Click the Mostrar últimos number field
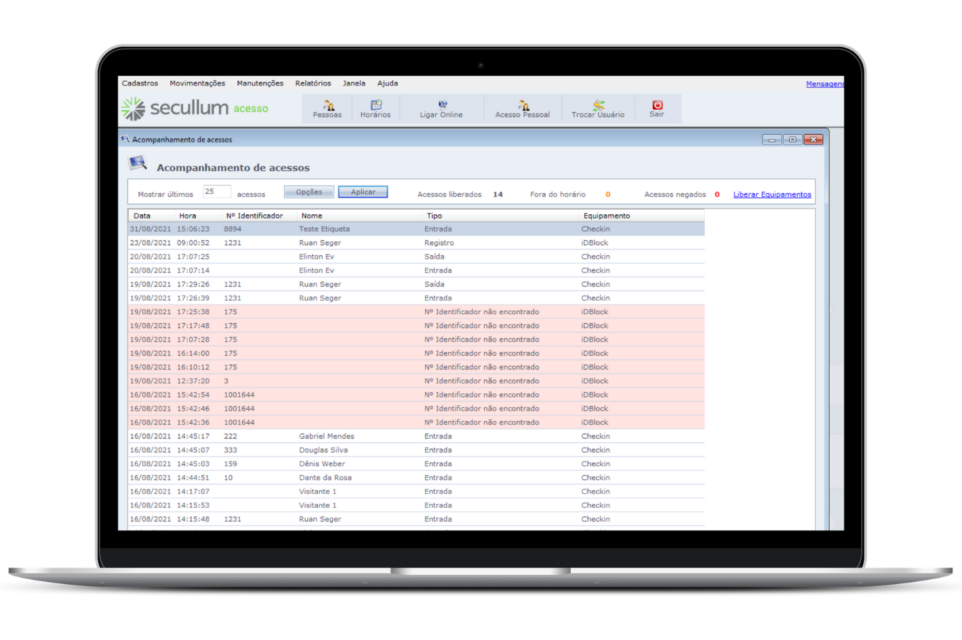 tap(217, 192)
